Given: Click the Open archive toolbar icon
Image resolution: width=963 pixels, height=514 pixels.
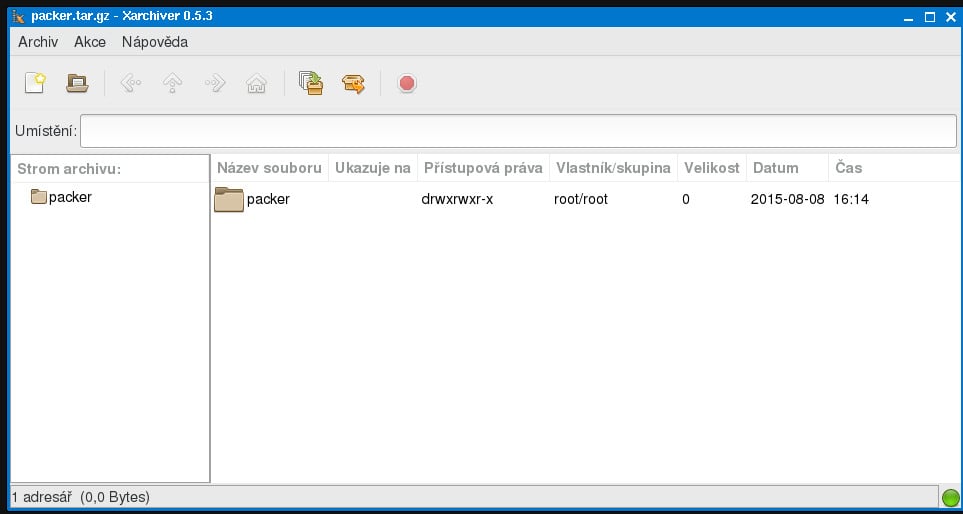Looking at the screenshot, I should point(77,83).
